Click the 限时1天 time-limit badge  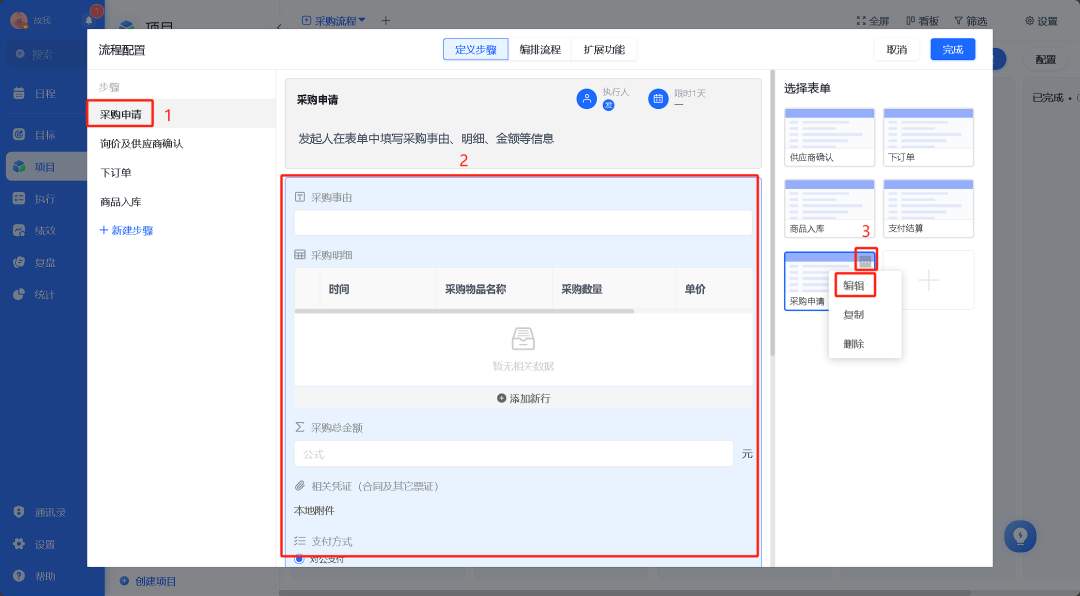660,99
